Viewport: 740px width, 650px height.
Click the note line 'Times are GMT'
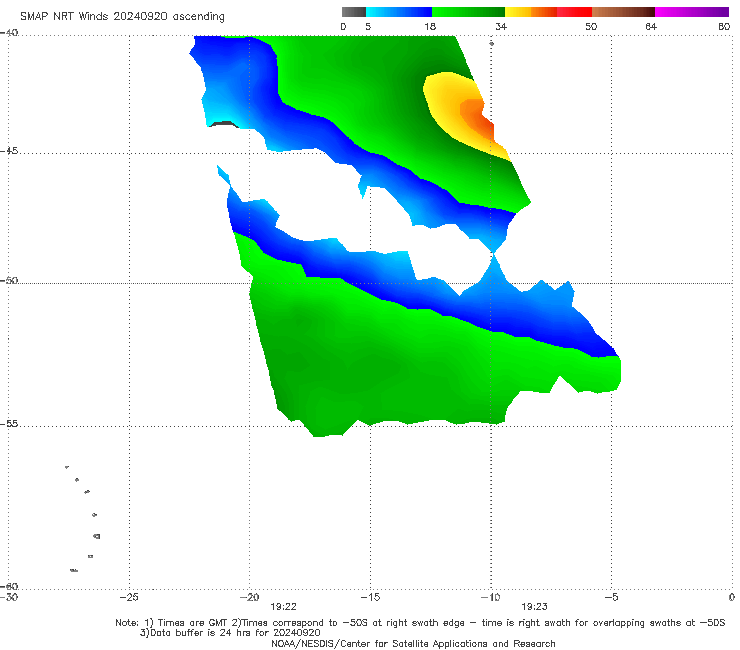[193, 623]
